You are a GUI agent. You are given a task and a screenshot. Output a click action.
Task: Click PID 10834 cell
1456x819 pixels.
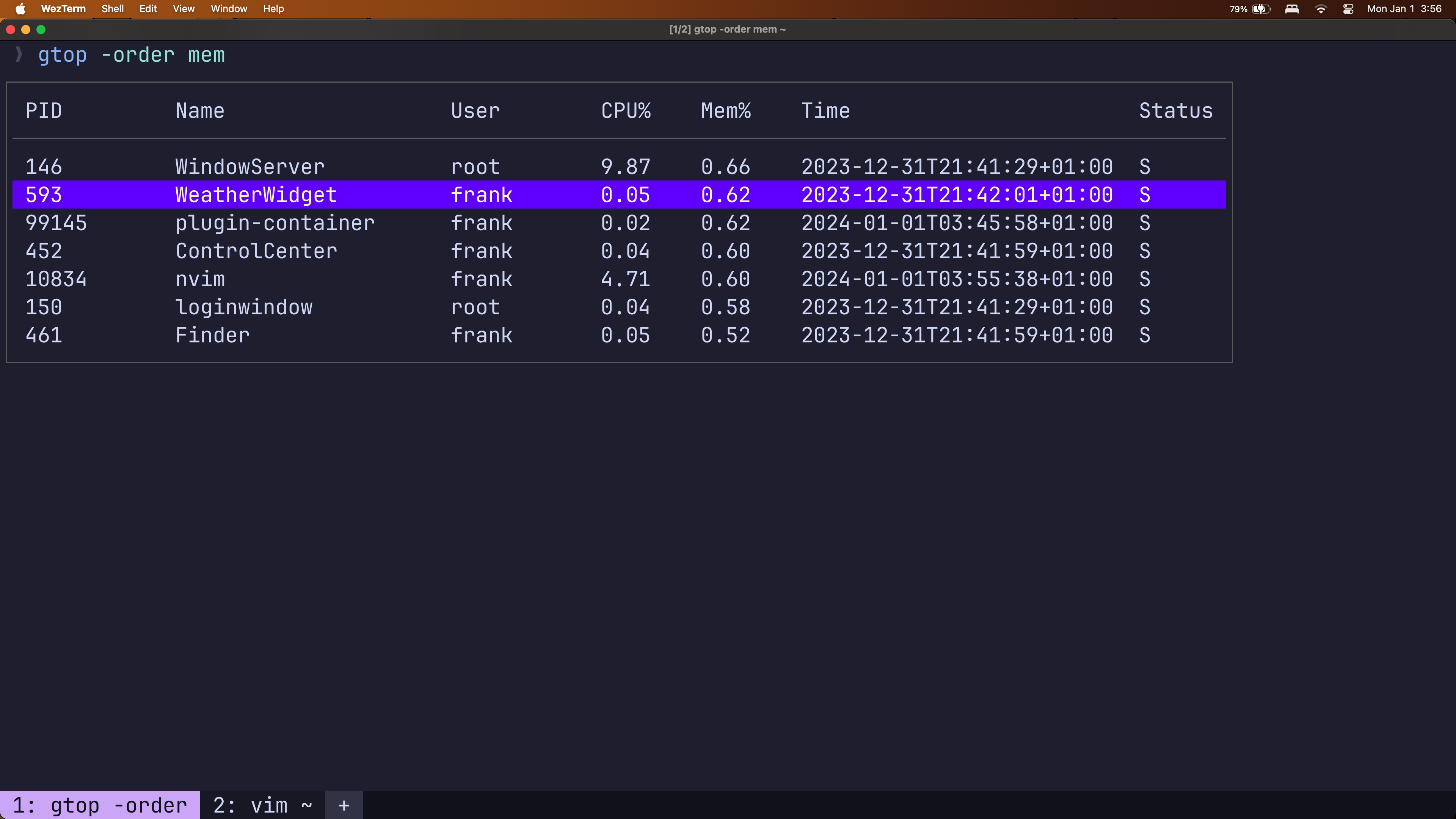56,279
